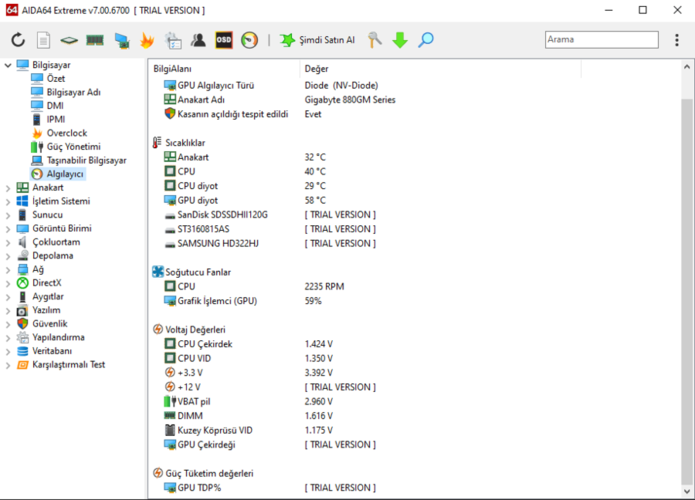Focus the Arama search field
Image resolution: width=695 pixels, height=500 pixels.
click(601, 39)
